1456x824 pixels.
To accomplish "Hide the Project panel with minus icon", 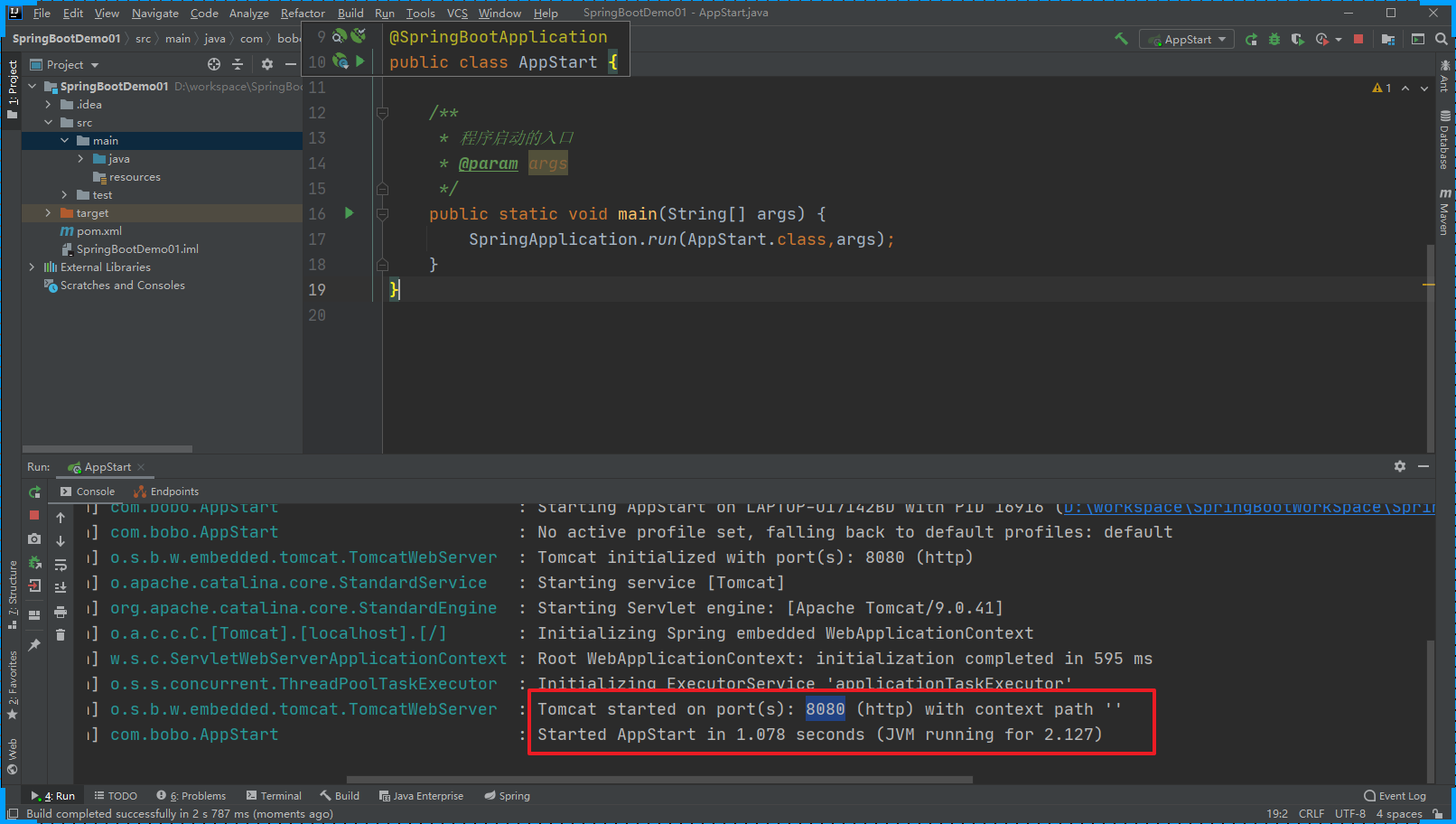I will pyautogui.click(x=291, y=64).
